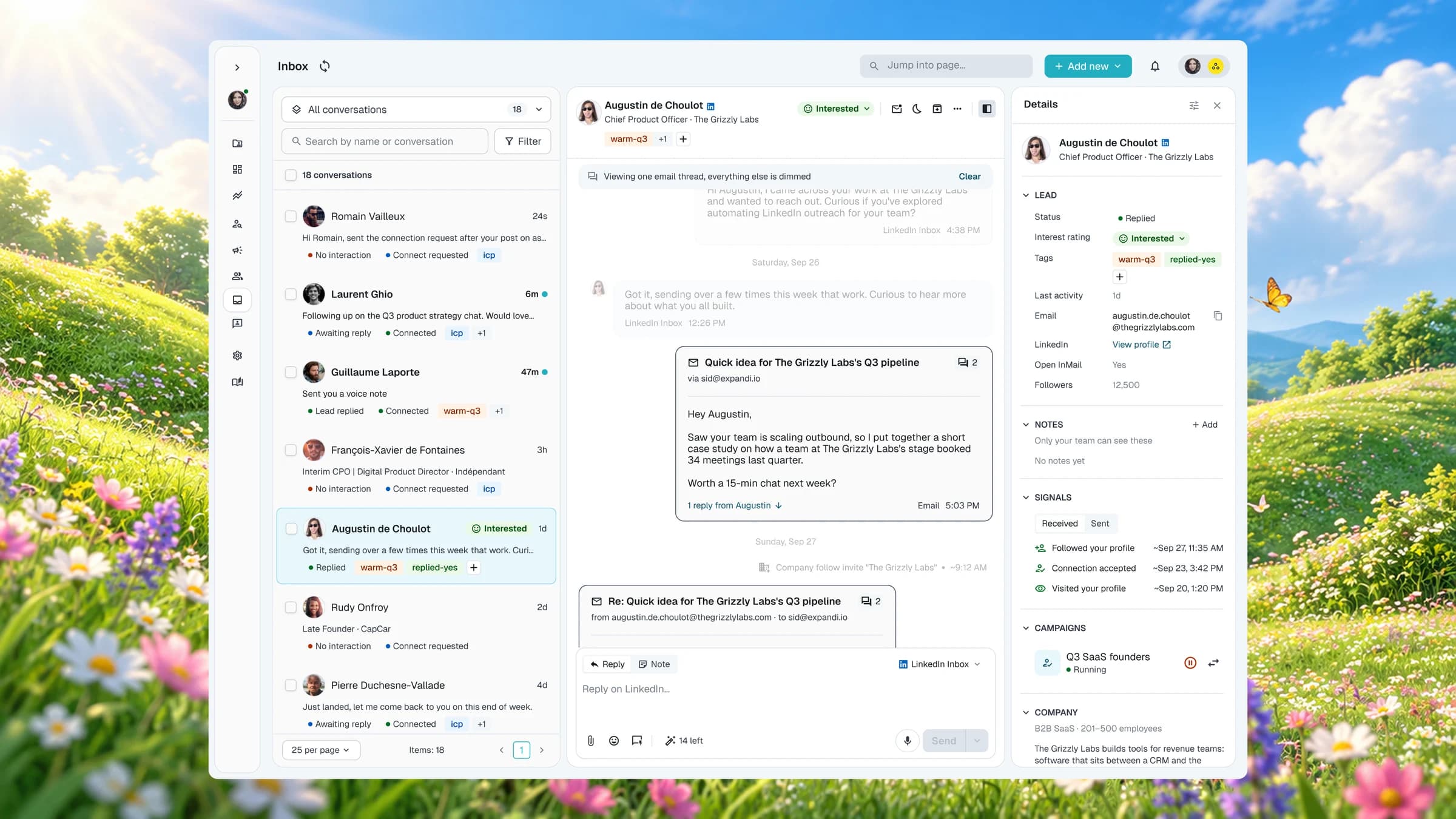Open the Interested status dropdown in conversation header
The image size is (1456, 819).
tap(837, 109)
